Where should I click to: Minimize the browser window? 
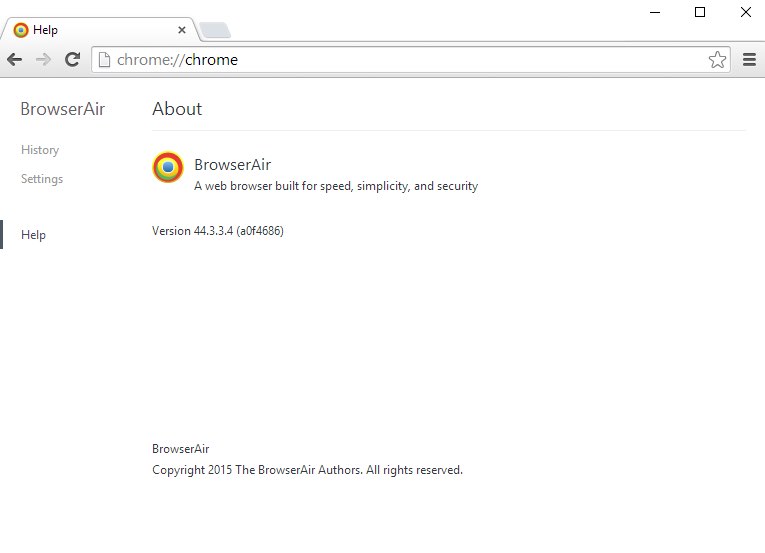(654, 12)
